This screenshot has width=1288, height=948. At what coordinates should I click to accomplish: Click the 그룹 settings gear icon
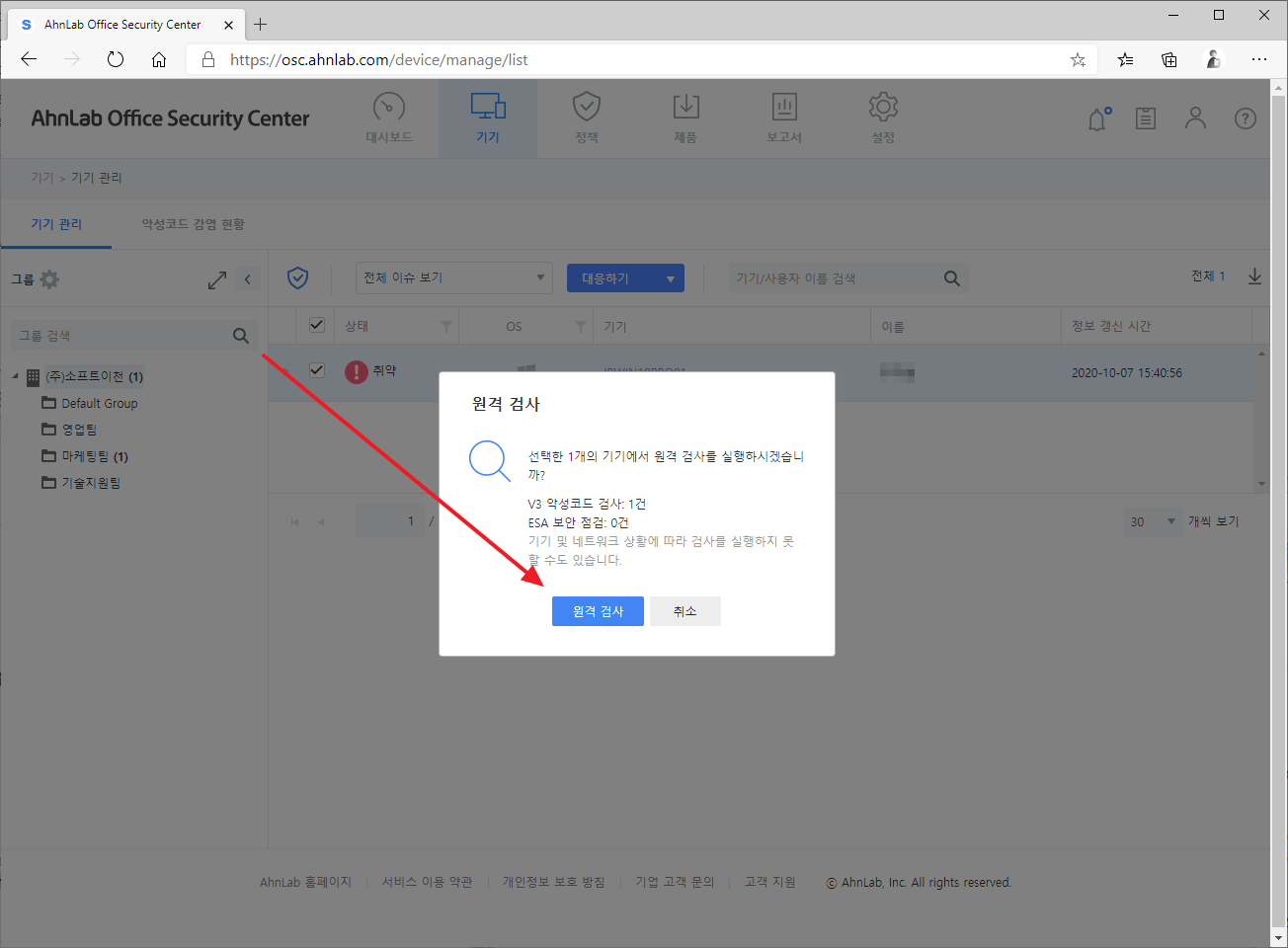coord(49,279)
